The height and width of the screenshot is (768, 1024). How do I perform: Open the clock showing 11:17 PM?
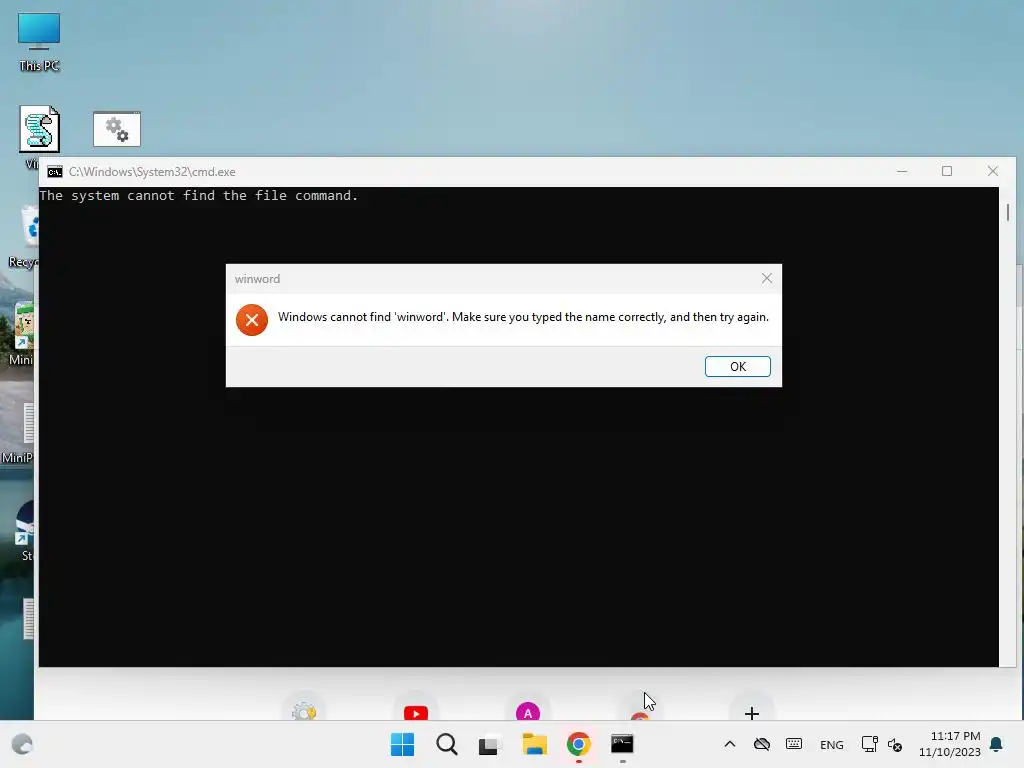pyautogui.click(x=950, y=744)
